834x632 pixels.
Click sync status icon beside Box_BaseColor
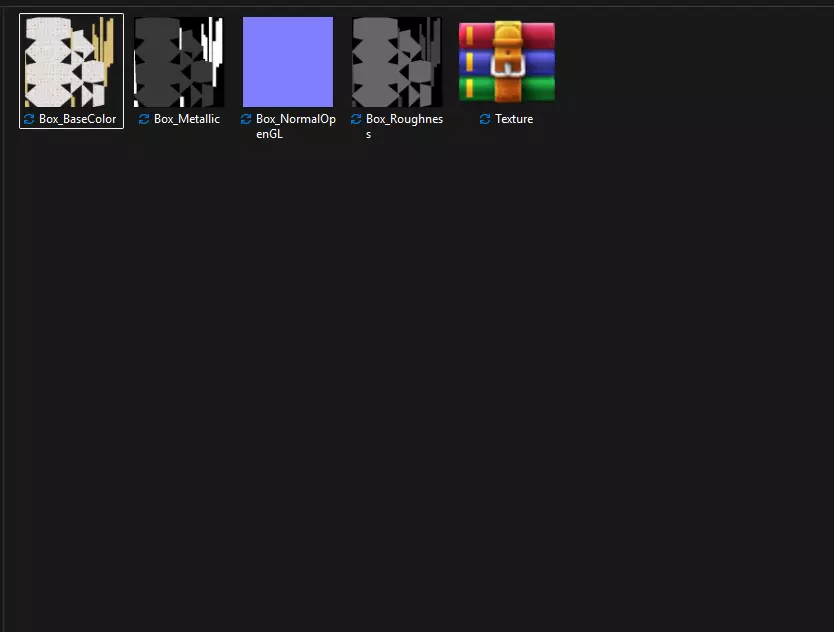(29, 119)
